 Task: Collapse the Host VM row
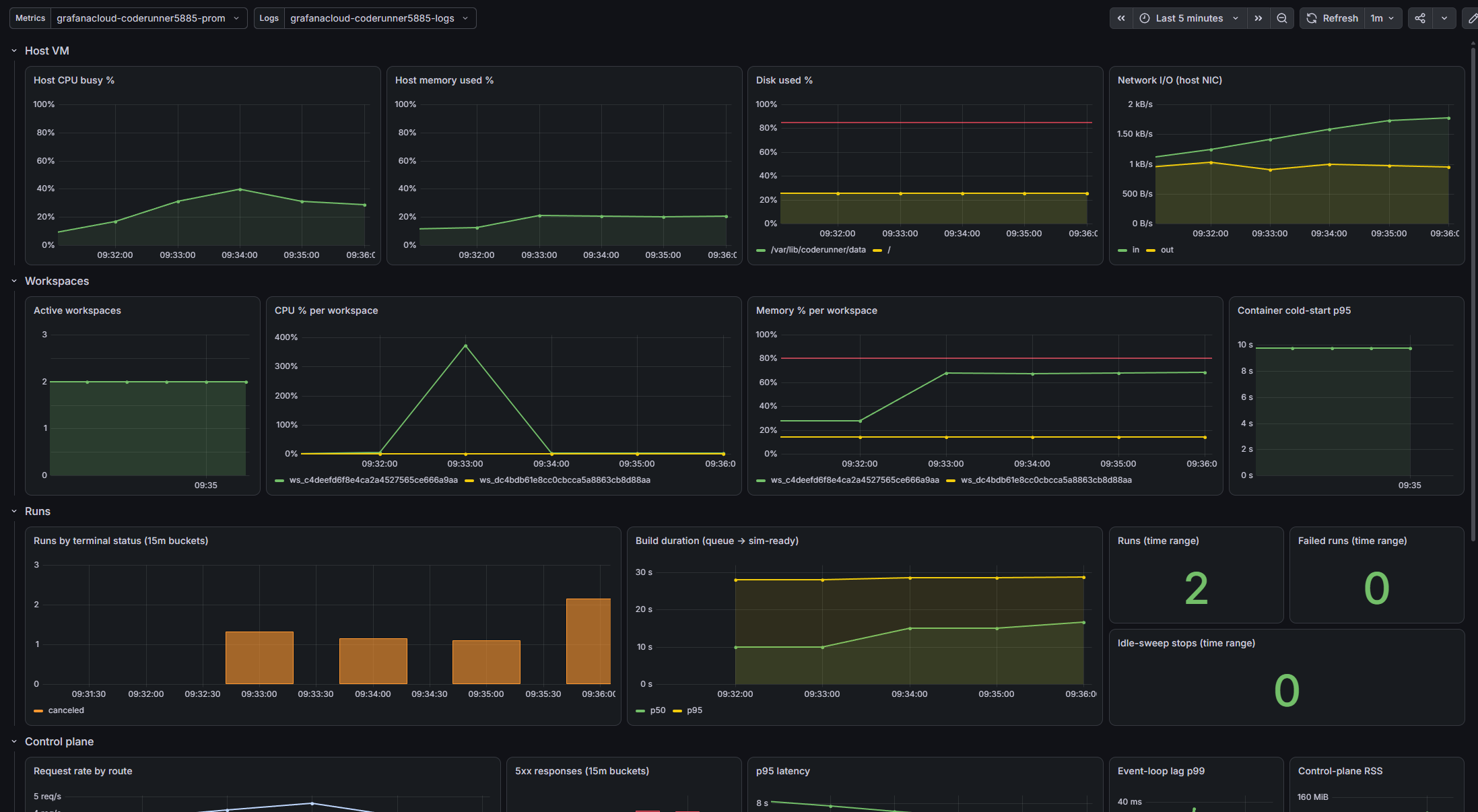click(x=14, y=50)
